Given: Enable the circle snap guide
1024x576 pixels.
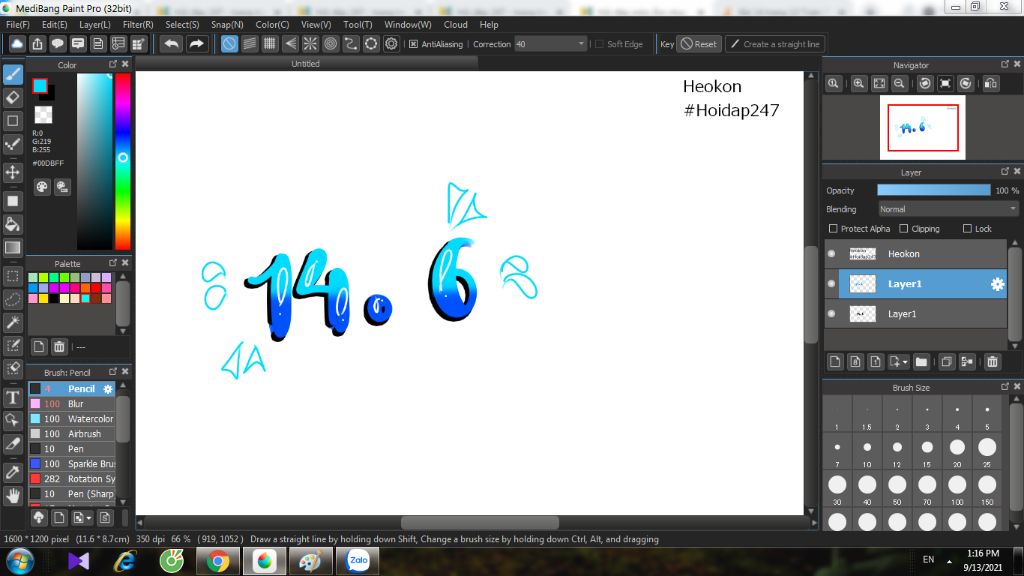Looking at the screenshot, I should 330,44.
